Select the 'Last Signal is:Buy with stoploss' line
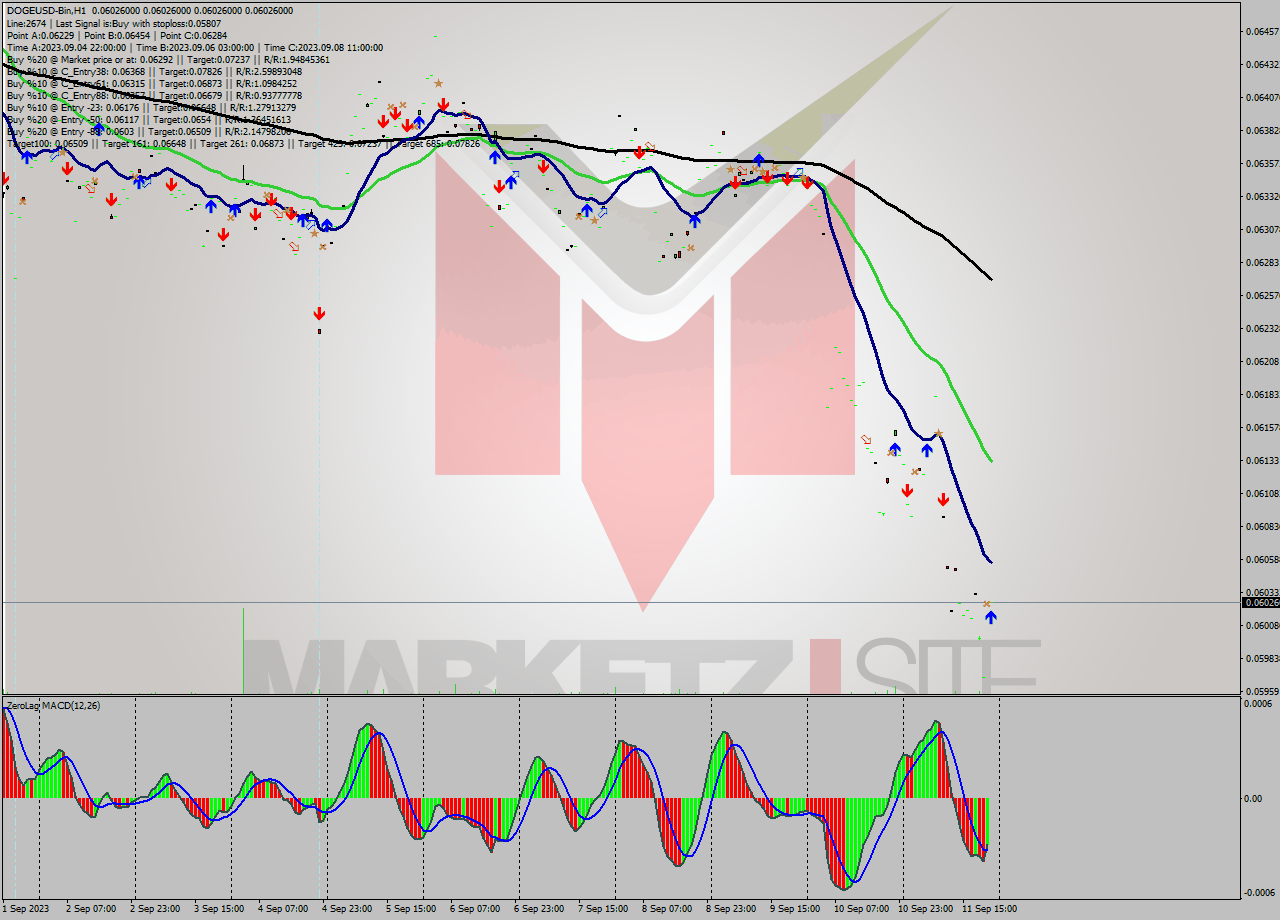 [138, 23]
